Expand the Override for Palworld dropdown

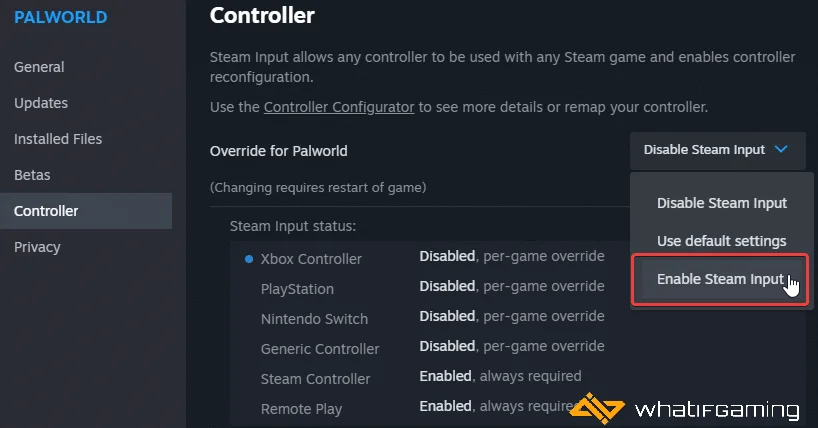click(x=717, y=150)
